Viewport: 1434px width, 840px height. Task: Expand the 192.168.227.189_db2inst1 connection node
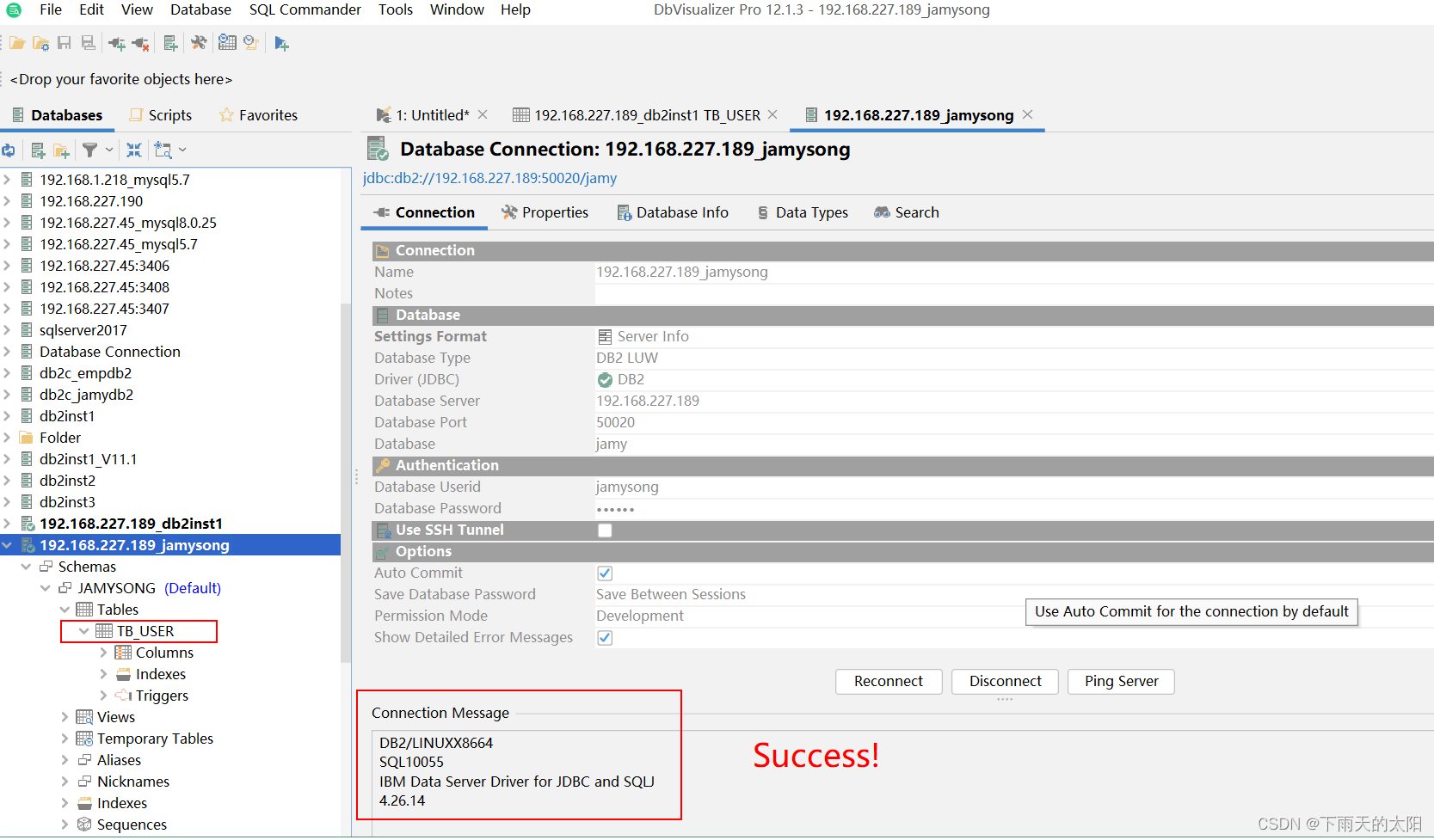tap(7, 524)
